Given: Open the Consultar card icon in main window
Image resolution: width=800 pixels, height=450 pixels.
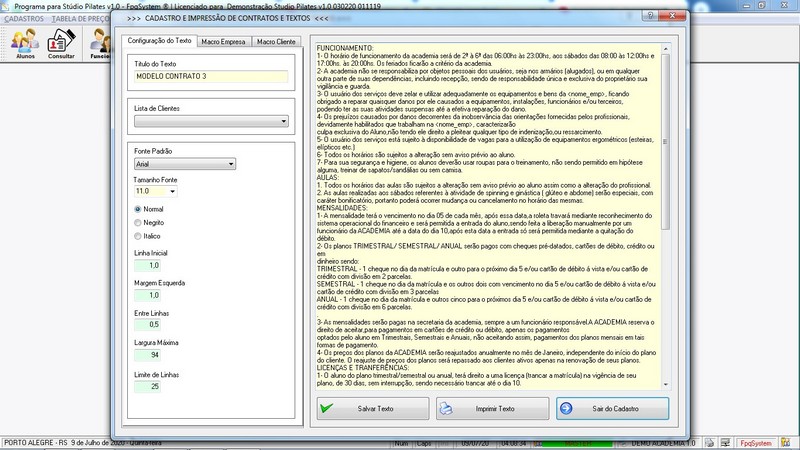Looking at the screenshot, I should point(61,44).
